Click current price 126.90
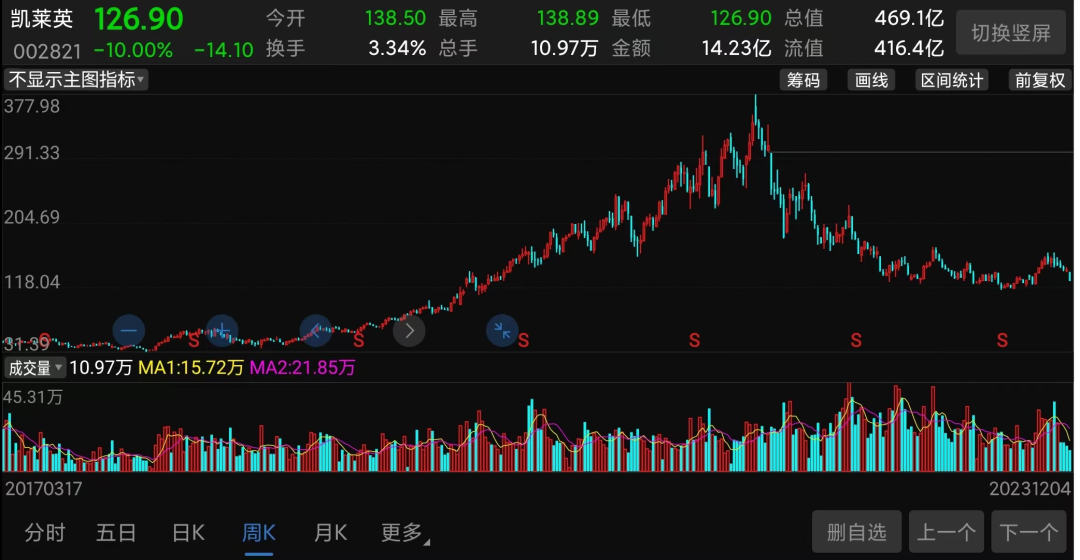The width and height of the screenshot is (1080, 560). pos(138,19)
